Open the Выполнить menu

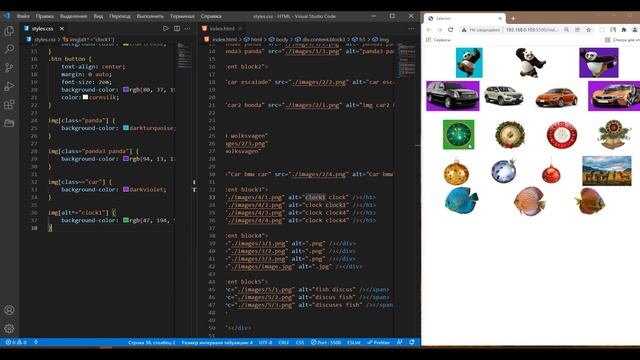[x=150, y=16]
